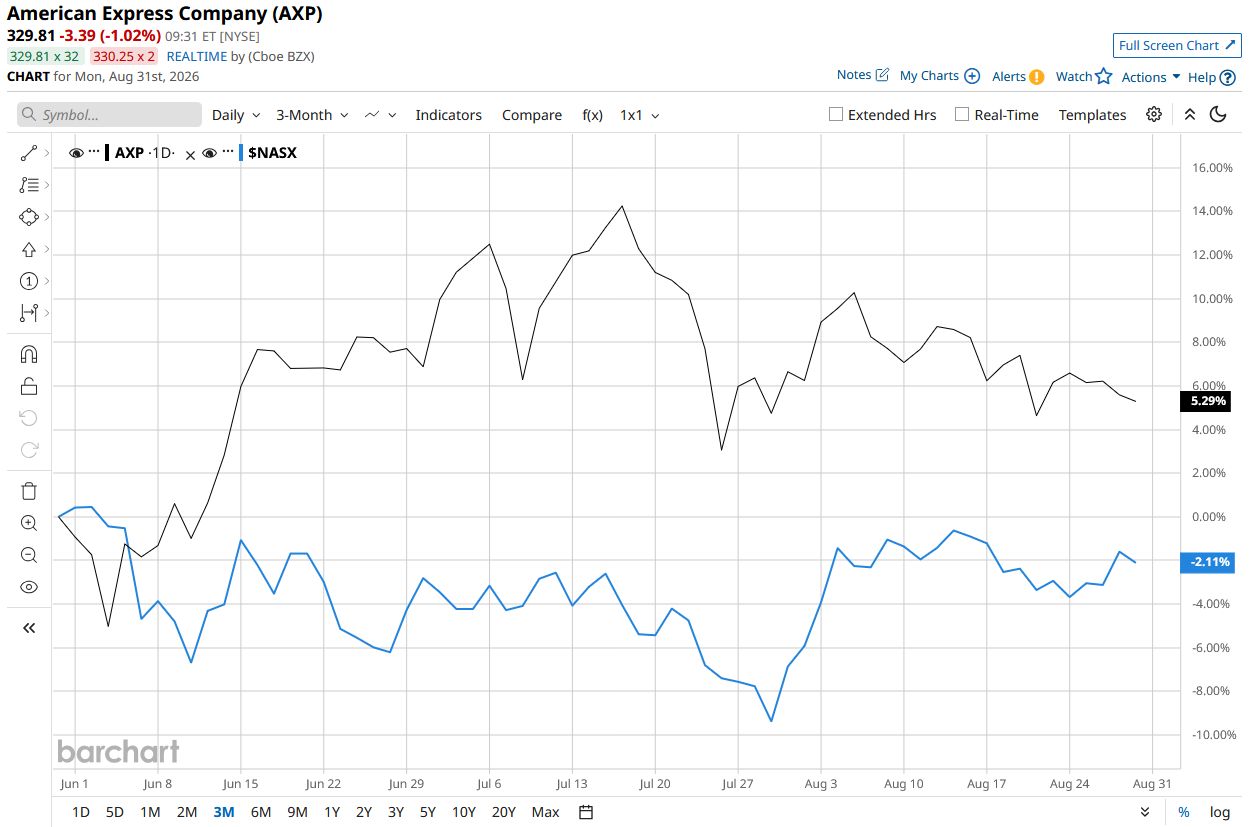Enable the Extended Hrs checkbox
1258x827 pixels.
(x=836, y=114)
